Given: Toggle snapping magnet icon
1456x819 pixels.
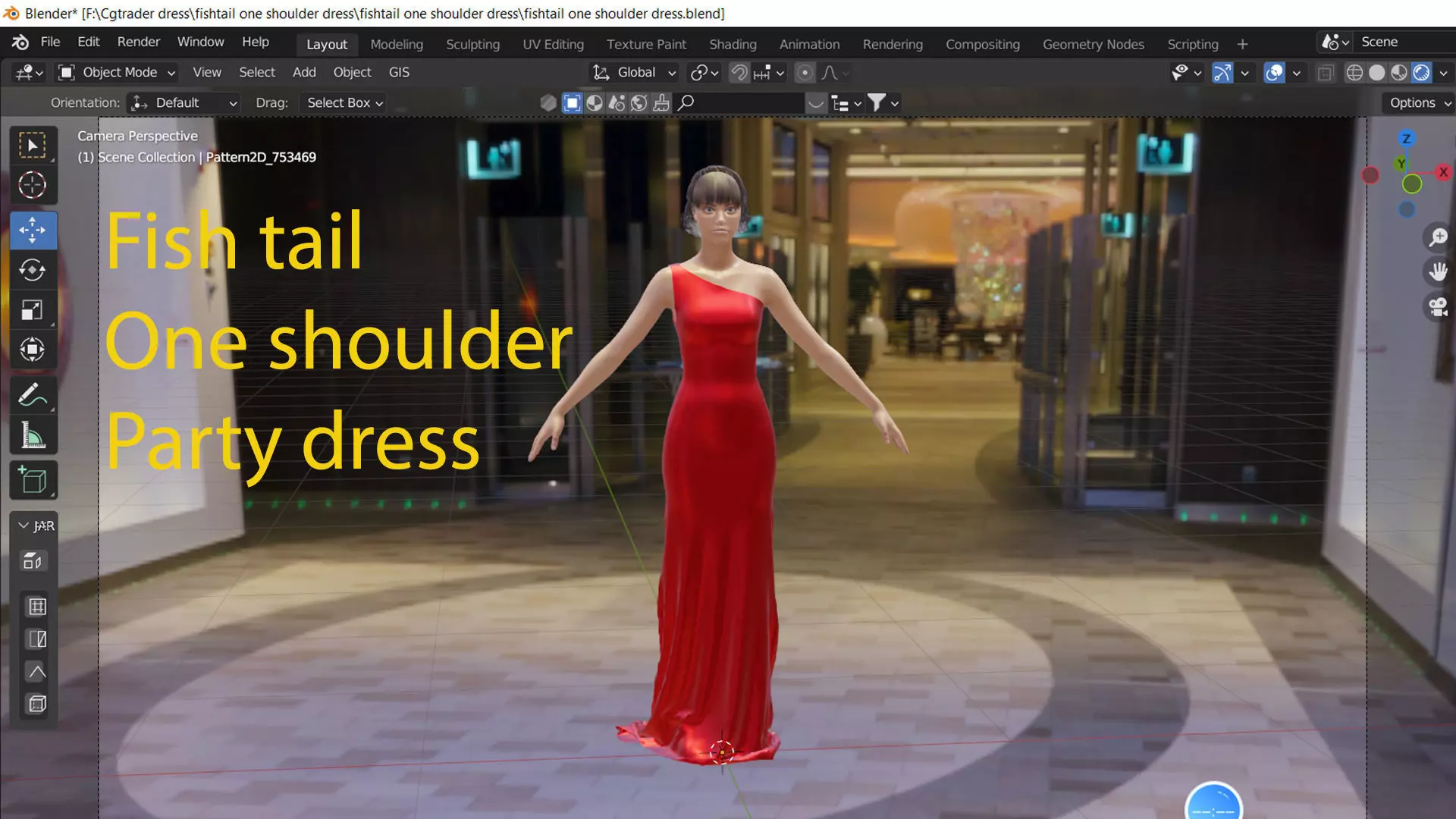Looking at the screenshot, I should coord(739,73).
